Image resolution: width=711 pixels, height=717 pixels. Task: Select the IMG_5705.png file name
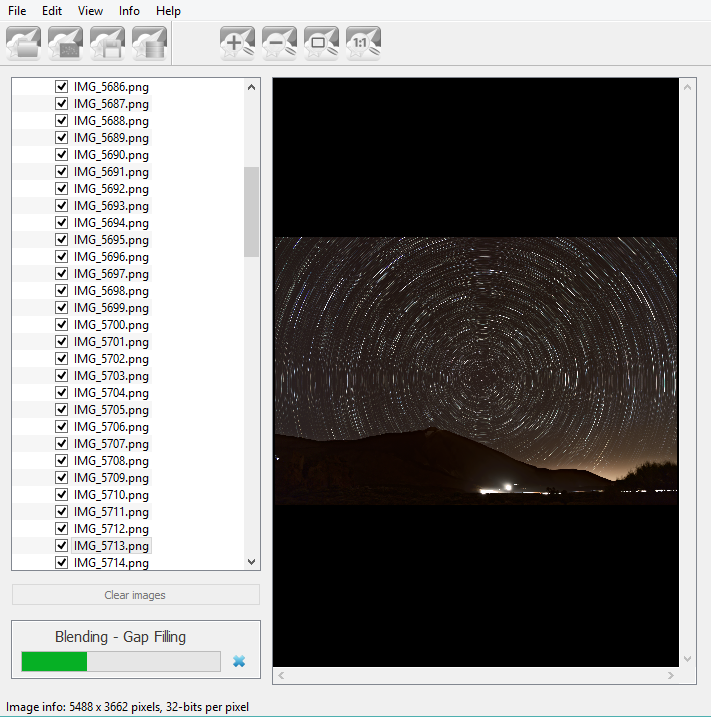tap(111, 410)
